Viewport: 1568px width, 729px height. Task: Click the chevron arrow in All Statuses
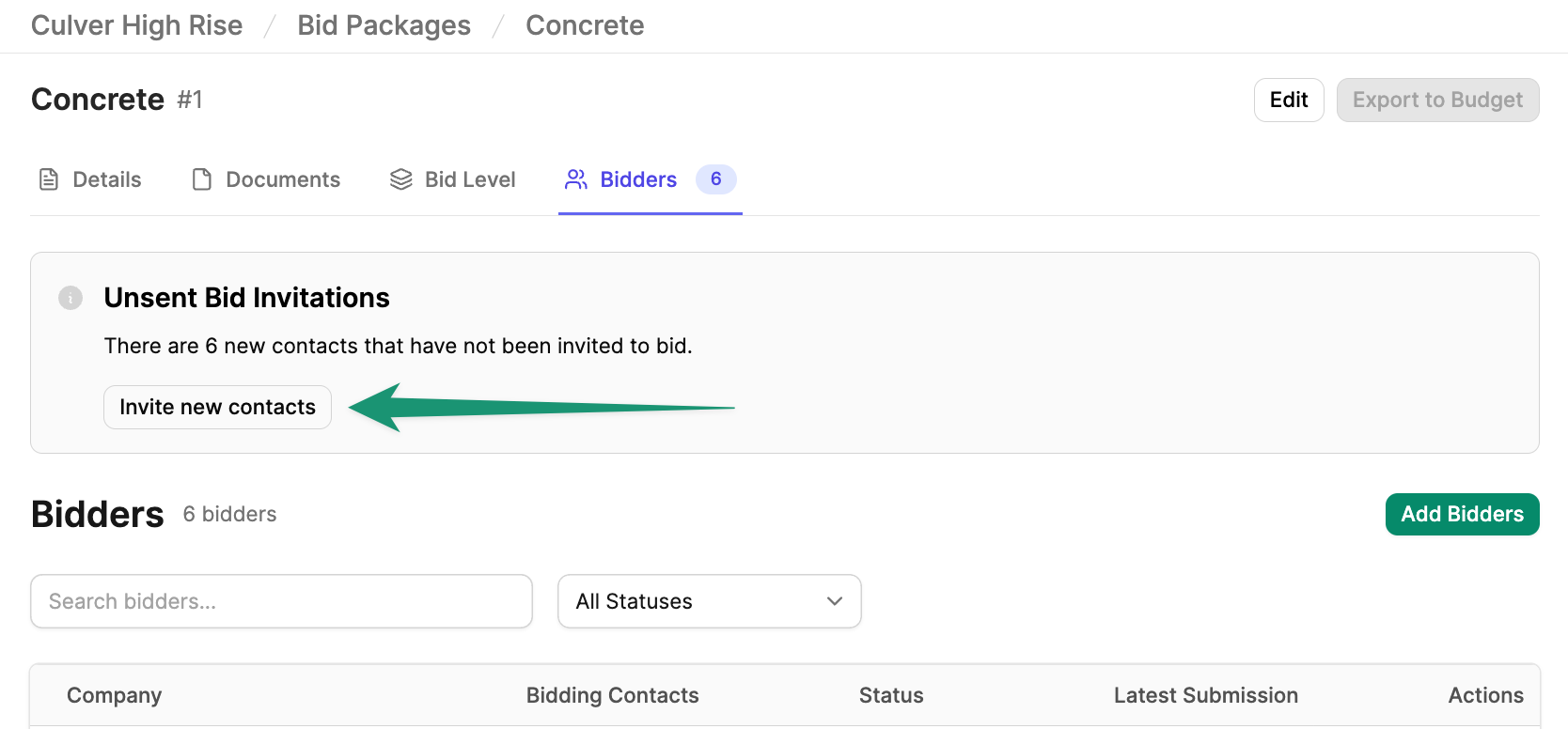(835, 601)
